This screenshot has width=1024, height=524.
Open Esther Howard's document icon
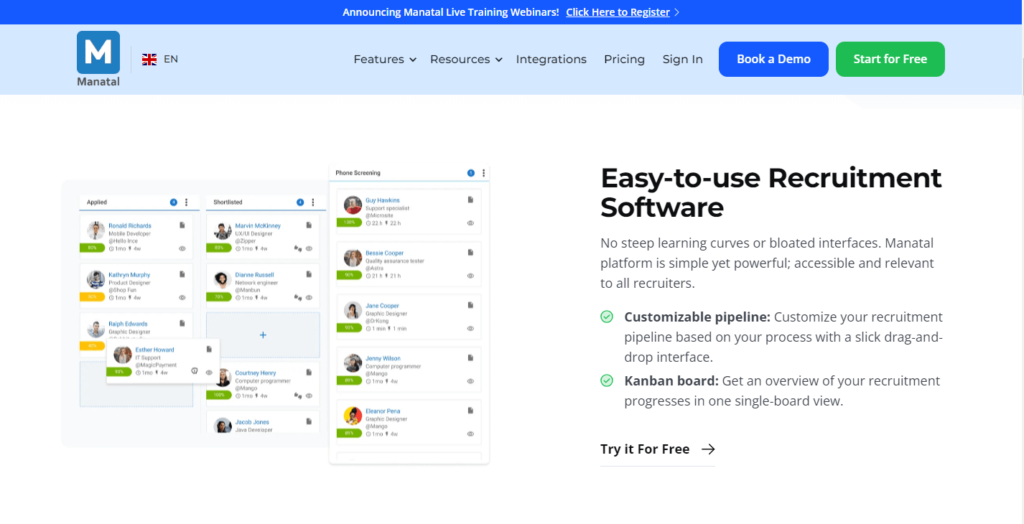pyautogui.click(x=209, y=349)
